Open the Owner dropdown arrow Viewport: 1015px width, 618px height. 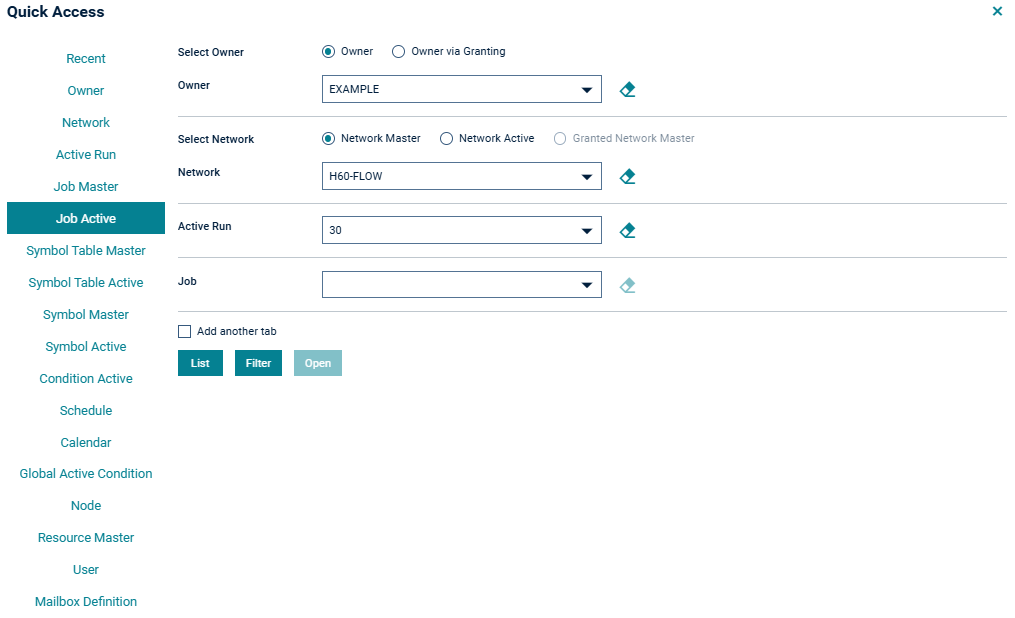pos(586,89)
